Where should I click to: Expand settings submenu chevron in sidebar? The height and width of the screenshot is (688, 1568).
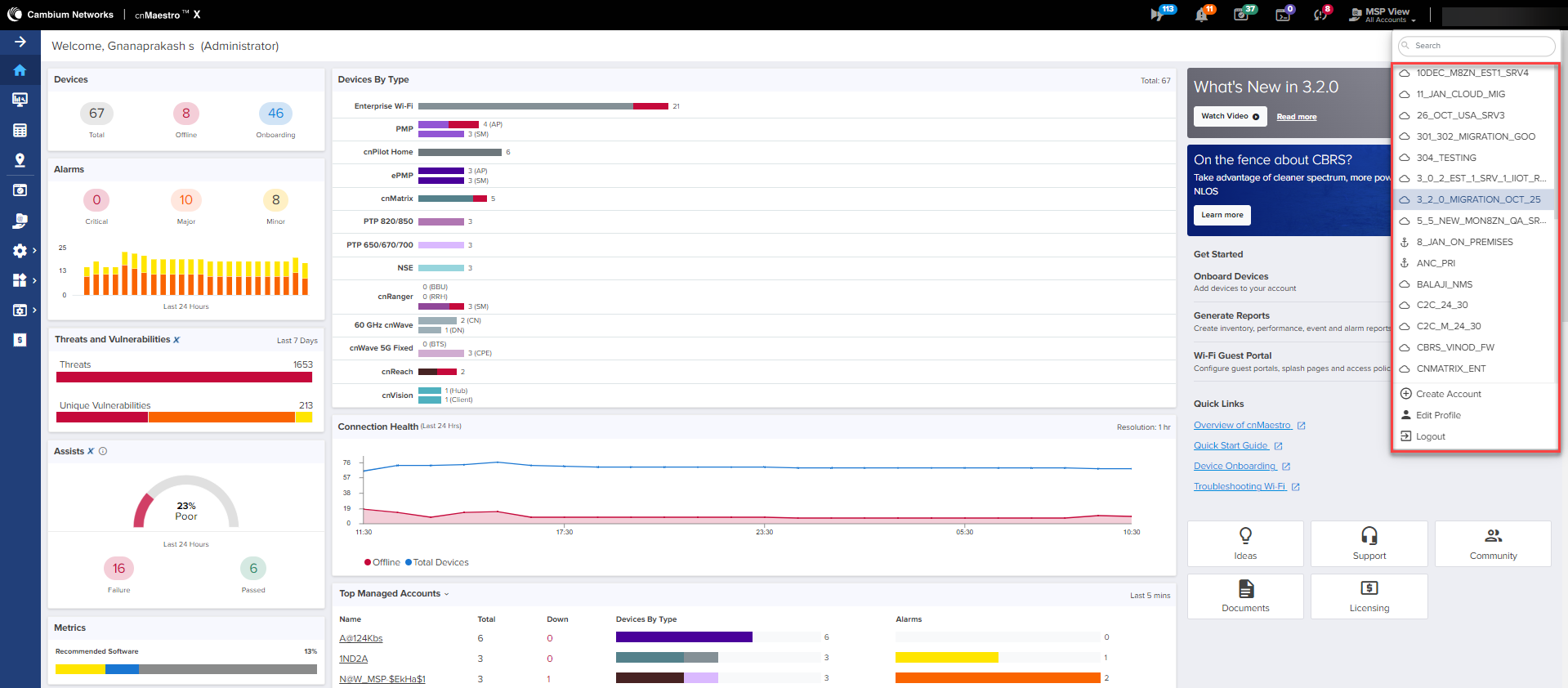click(34, 251)
